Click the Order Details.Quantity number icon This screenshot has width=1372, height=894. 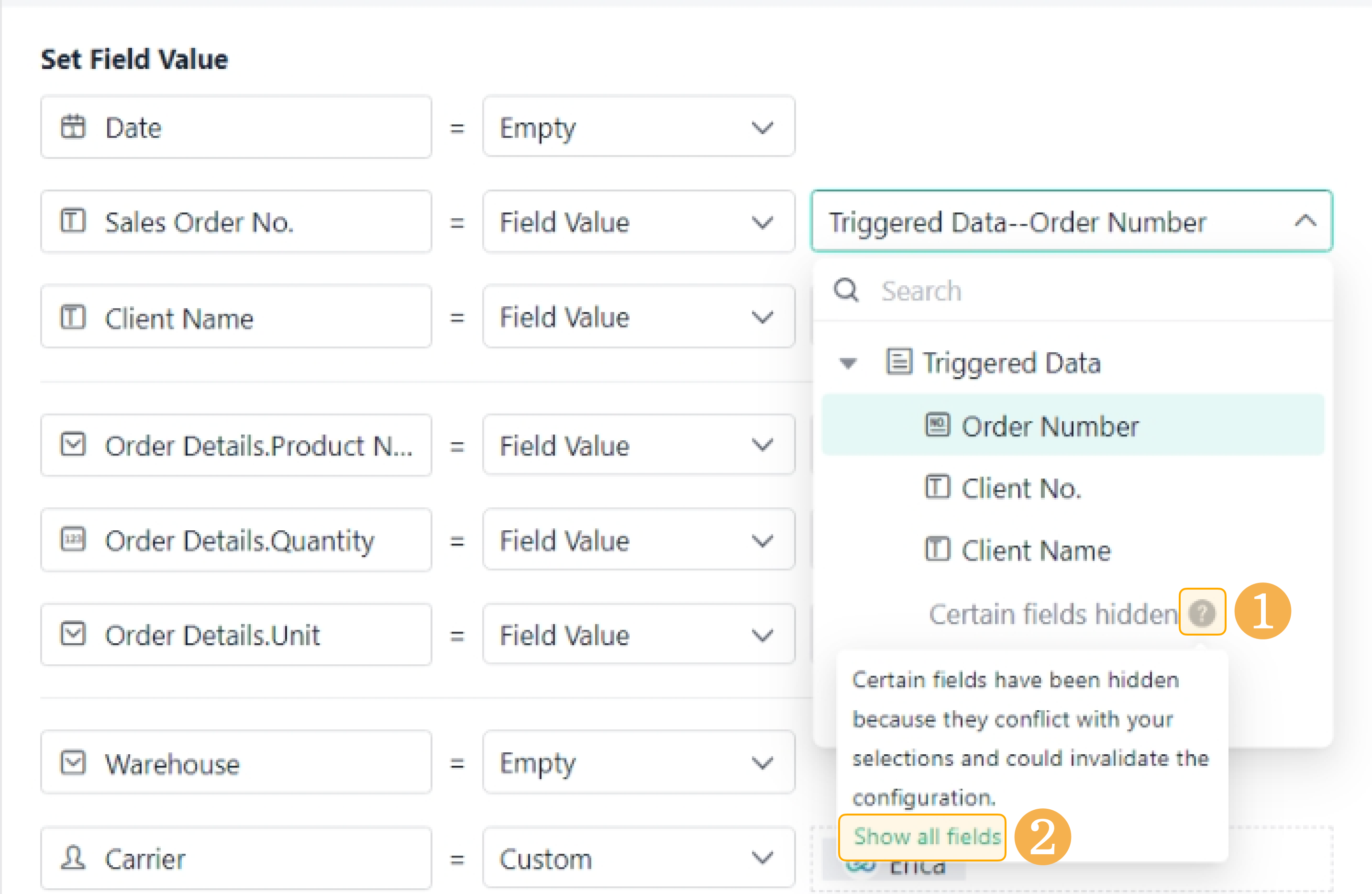tap(73, 540)
